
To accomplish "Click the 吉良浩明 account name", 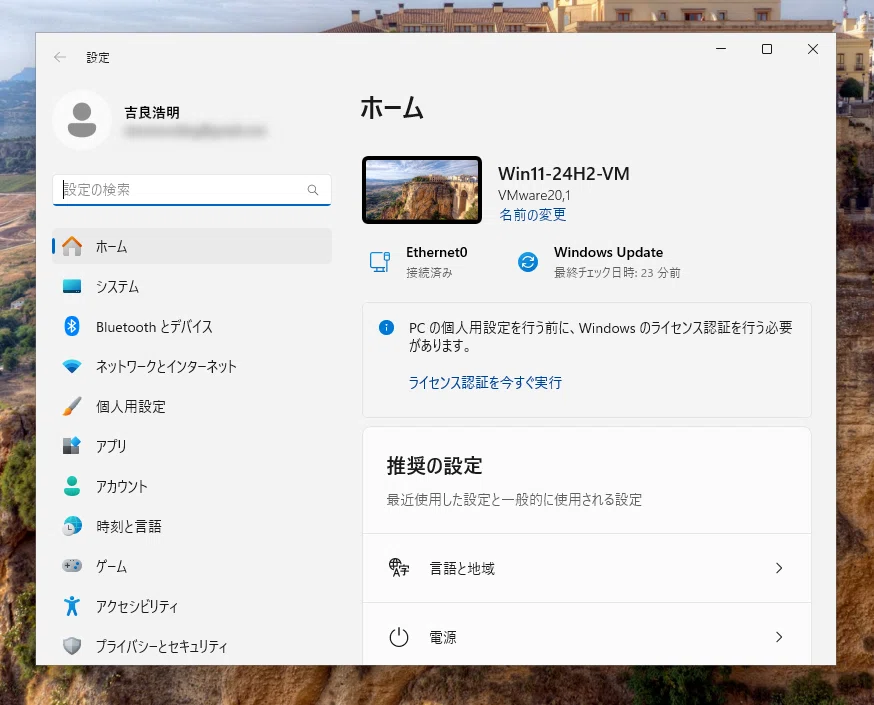I will 152,113.
